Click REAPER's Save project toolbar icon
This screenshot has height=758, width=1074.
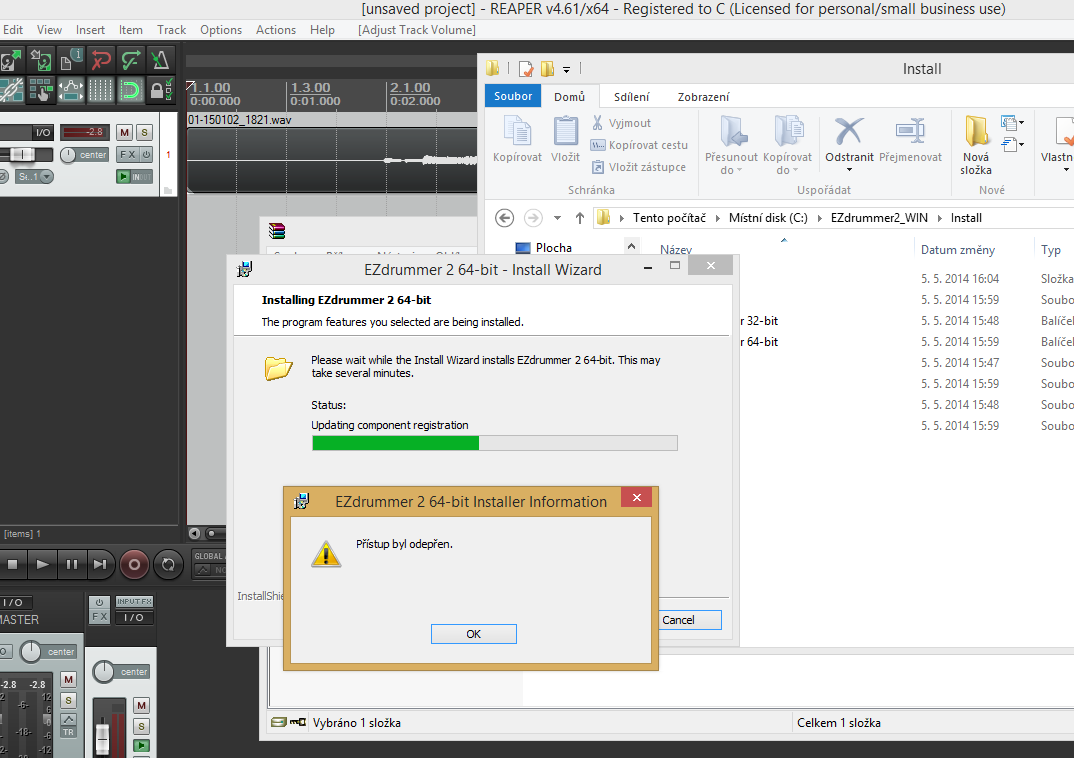tap(41, 60)
